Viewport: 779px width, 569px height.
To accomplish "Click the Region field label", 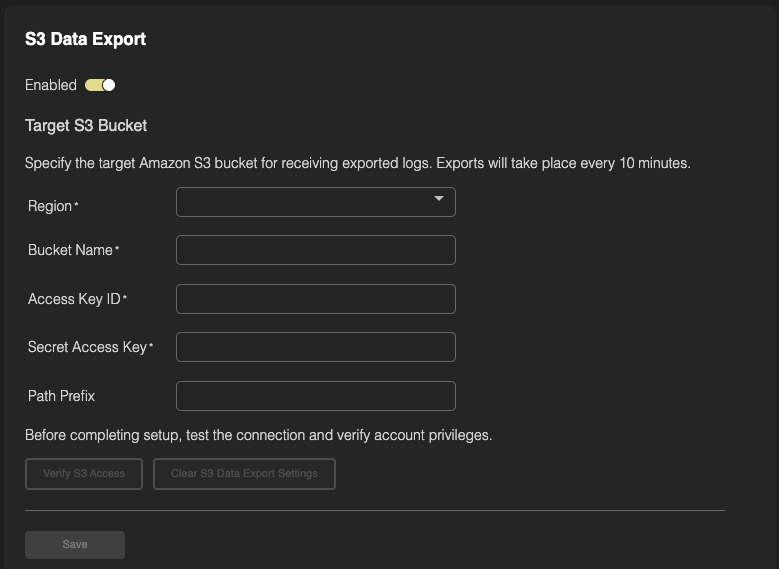I will (x=50, y=206).
